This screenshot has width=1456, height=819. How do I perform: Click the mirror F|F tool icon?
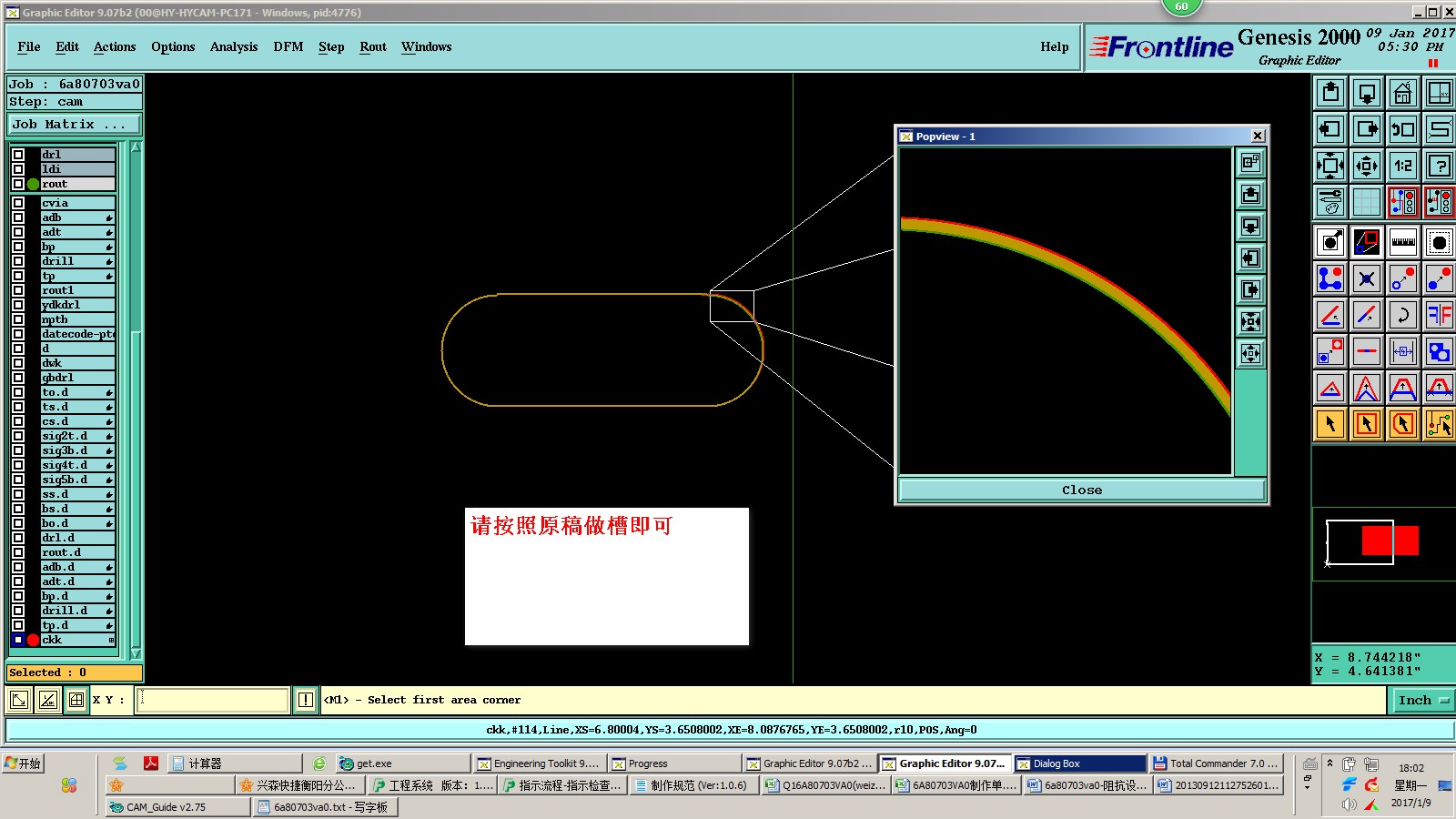[1439, 315]
